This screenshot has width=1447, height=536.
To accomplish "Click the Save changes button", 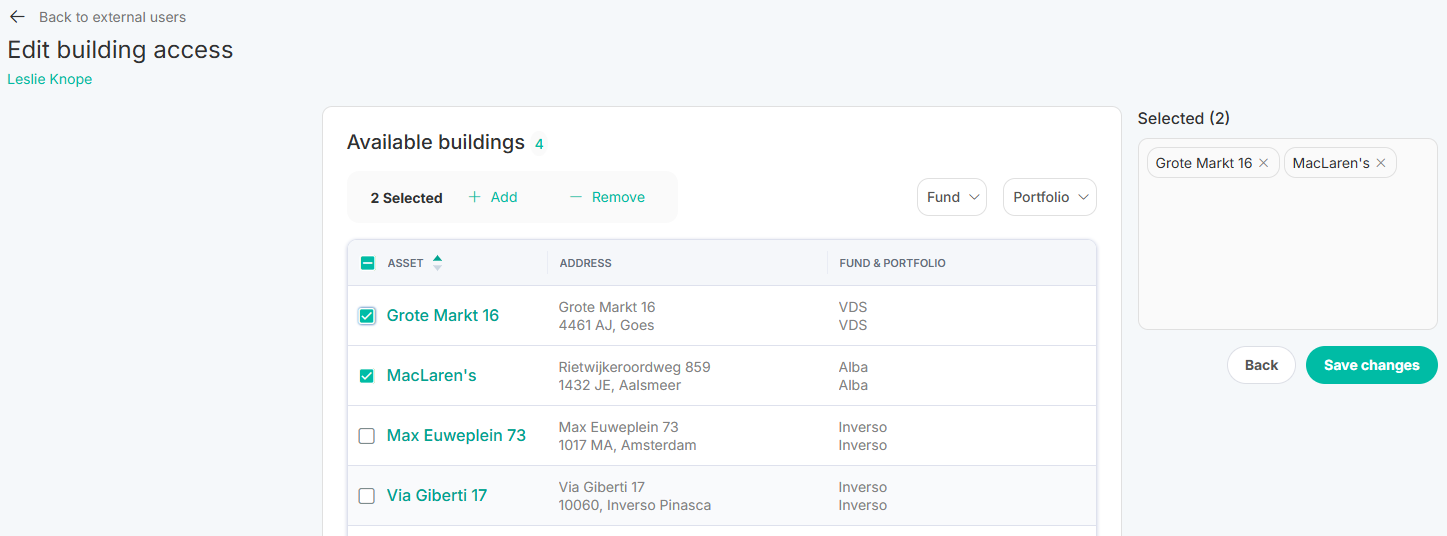I will click(1372, 365).
